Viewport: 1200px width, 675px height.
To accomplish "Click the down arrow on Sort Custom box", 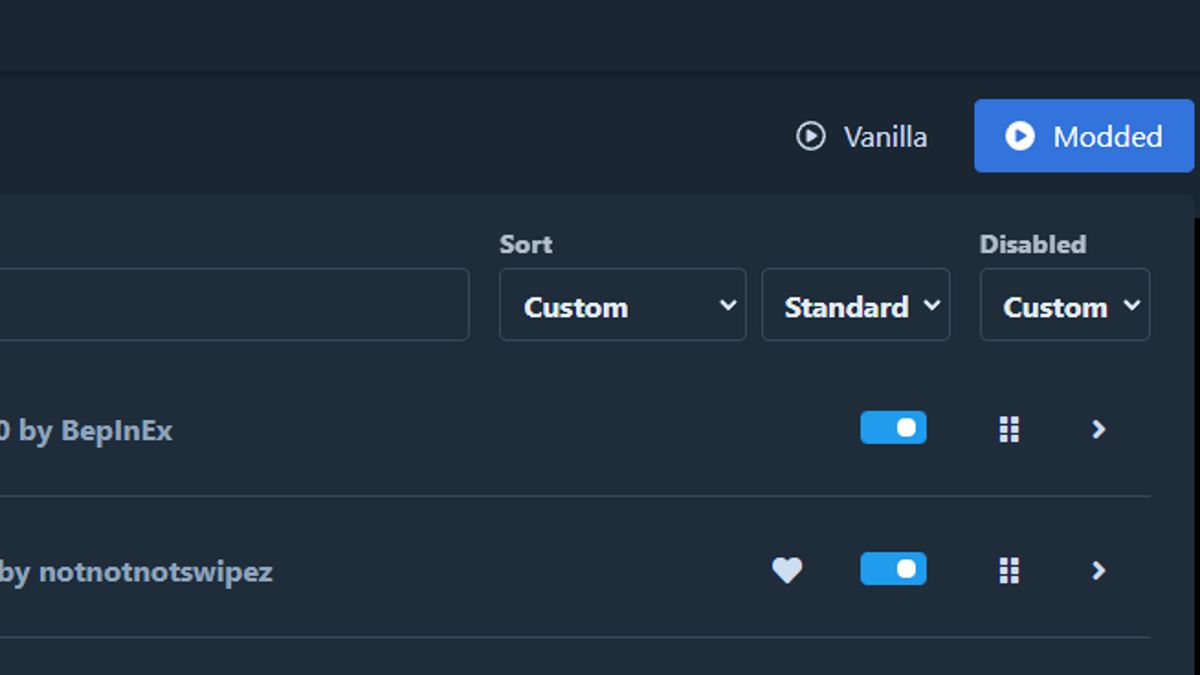I will [x=728, y=305].
